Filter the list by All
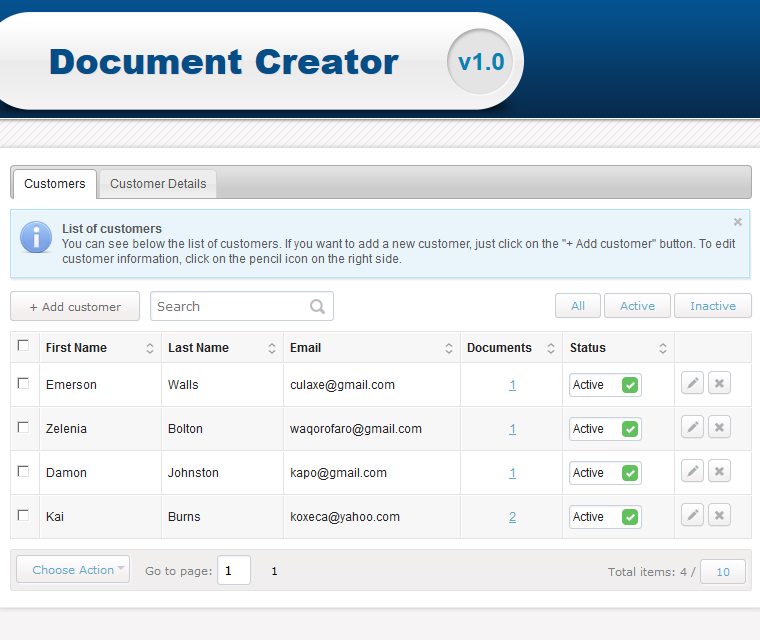 pos(578,306)
